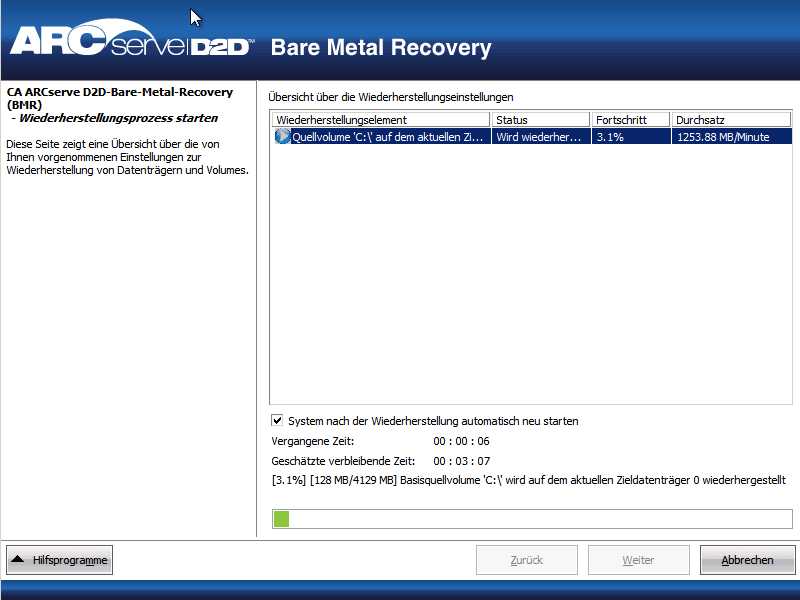Click the up-arrow icon on Hilfsprogramme
Viewport: 800px width, 600px height.
click(16, 560)
